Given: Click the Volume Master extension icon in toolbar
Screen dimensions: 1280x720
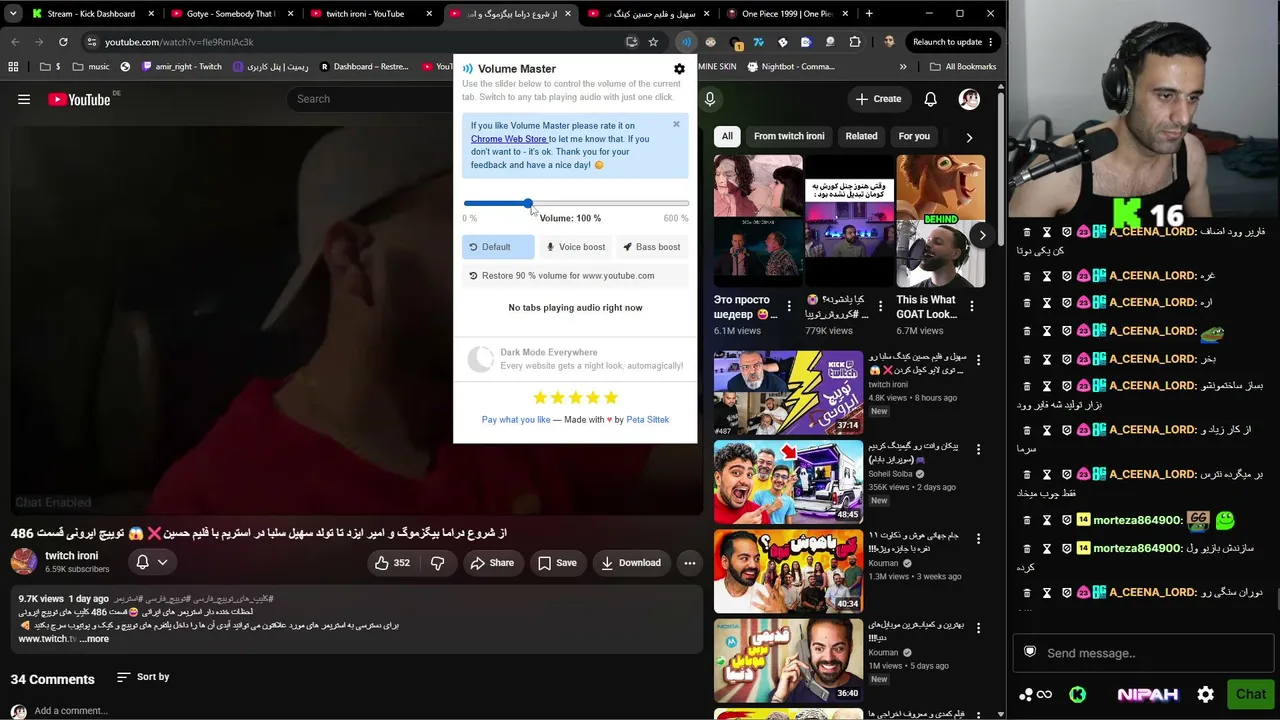Looking at the screenshot, I should coord(686,42).
